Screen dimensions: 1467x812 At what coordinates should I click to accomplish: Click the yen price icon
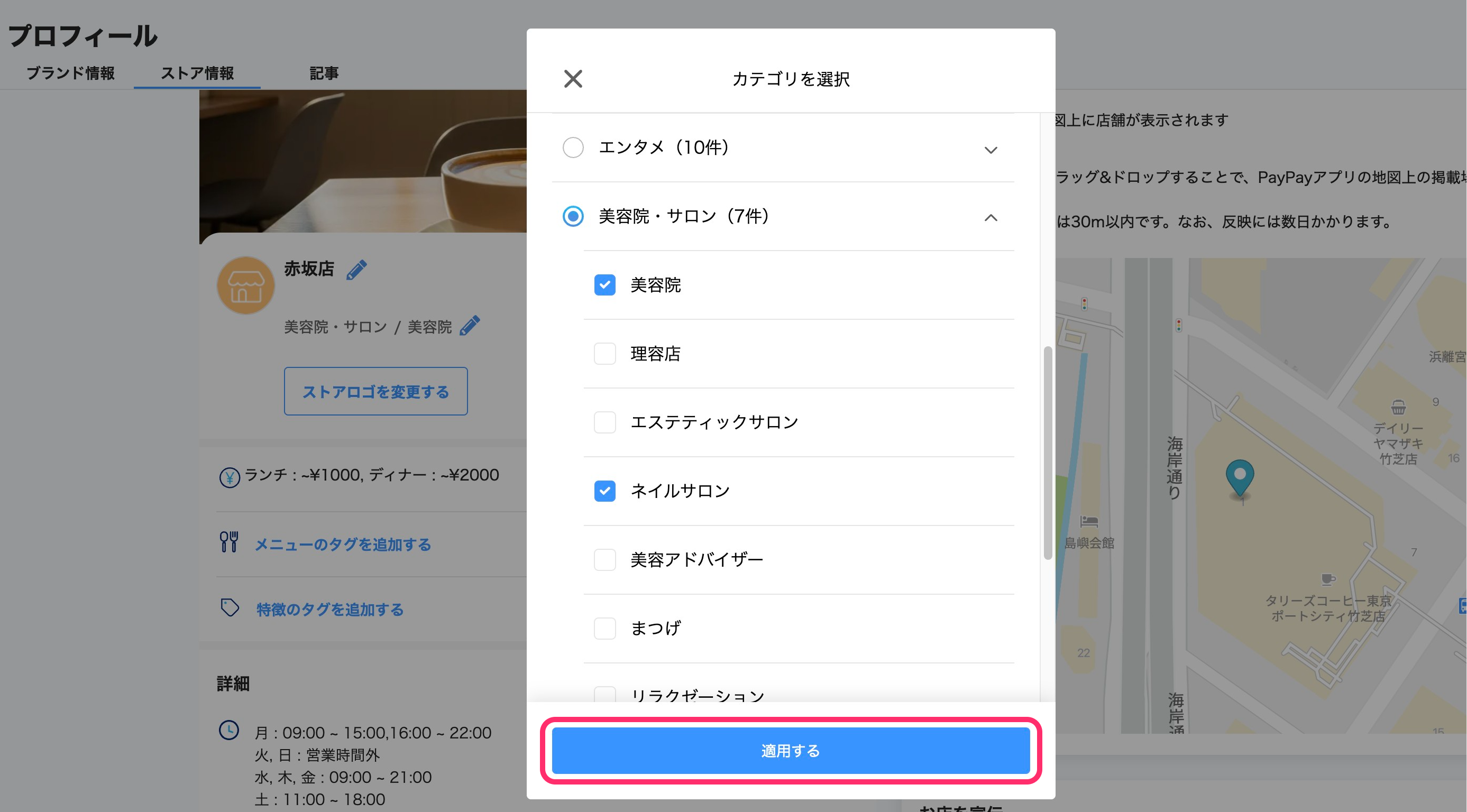click(229, 477)
